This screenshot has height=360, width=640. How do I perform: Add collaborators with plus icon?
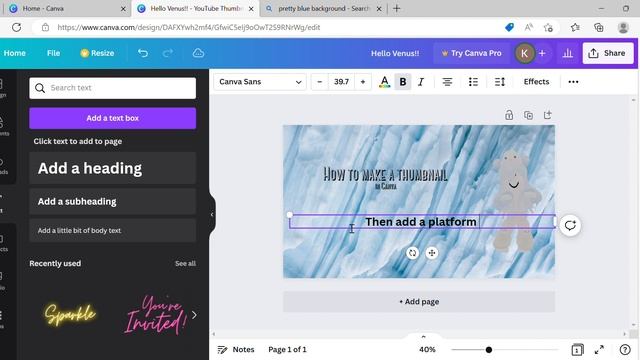(542, 53)
